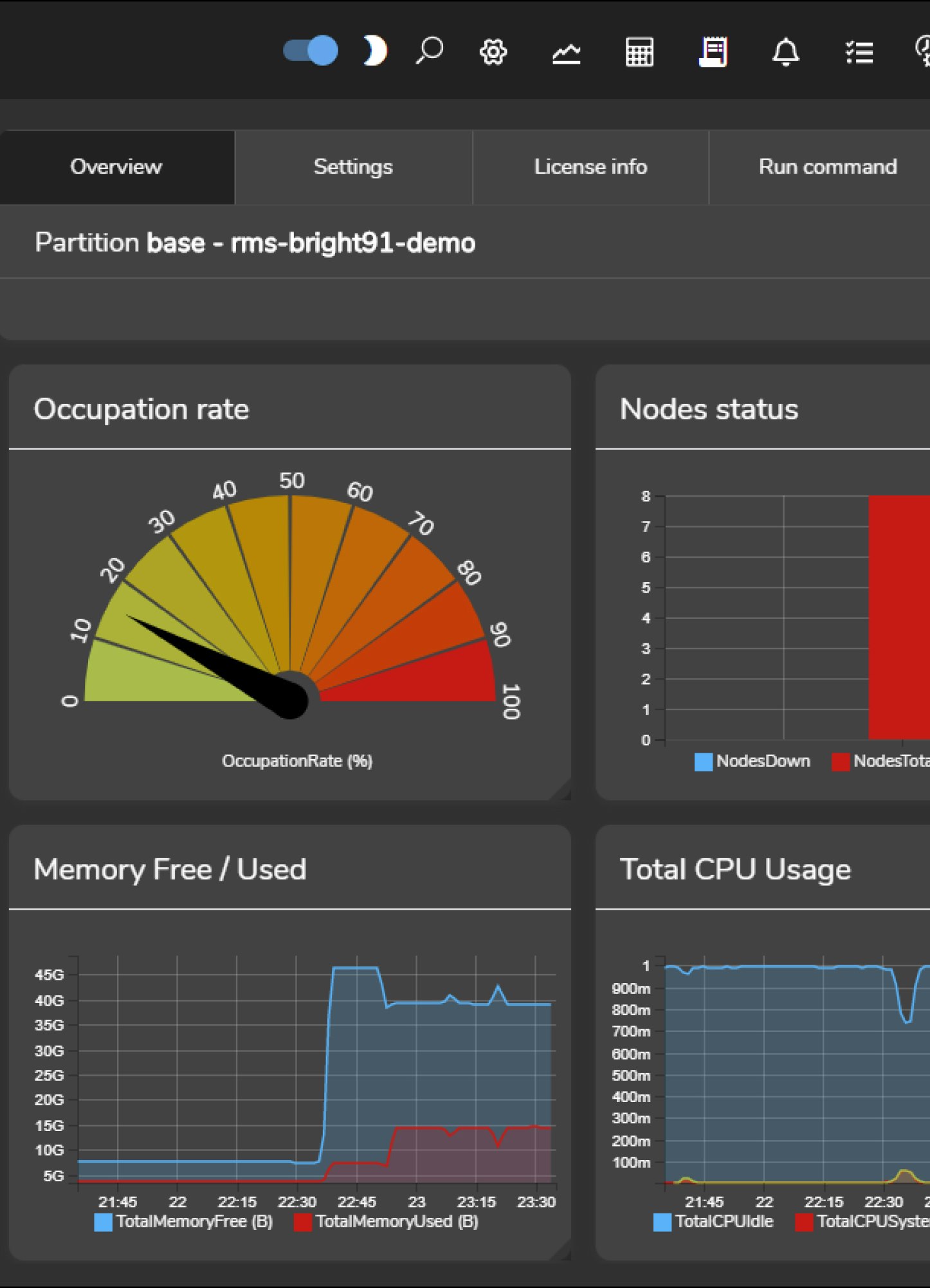
Task: Open settings via the gear icon
Action: tap(493, 52)
